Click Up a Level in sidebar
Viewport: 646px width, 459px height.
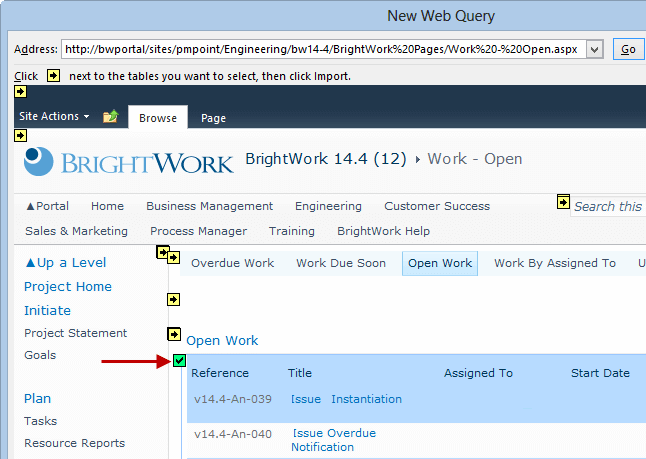[66, 263]
